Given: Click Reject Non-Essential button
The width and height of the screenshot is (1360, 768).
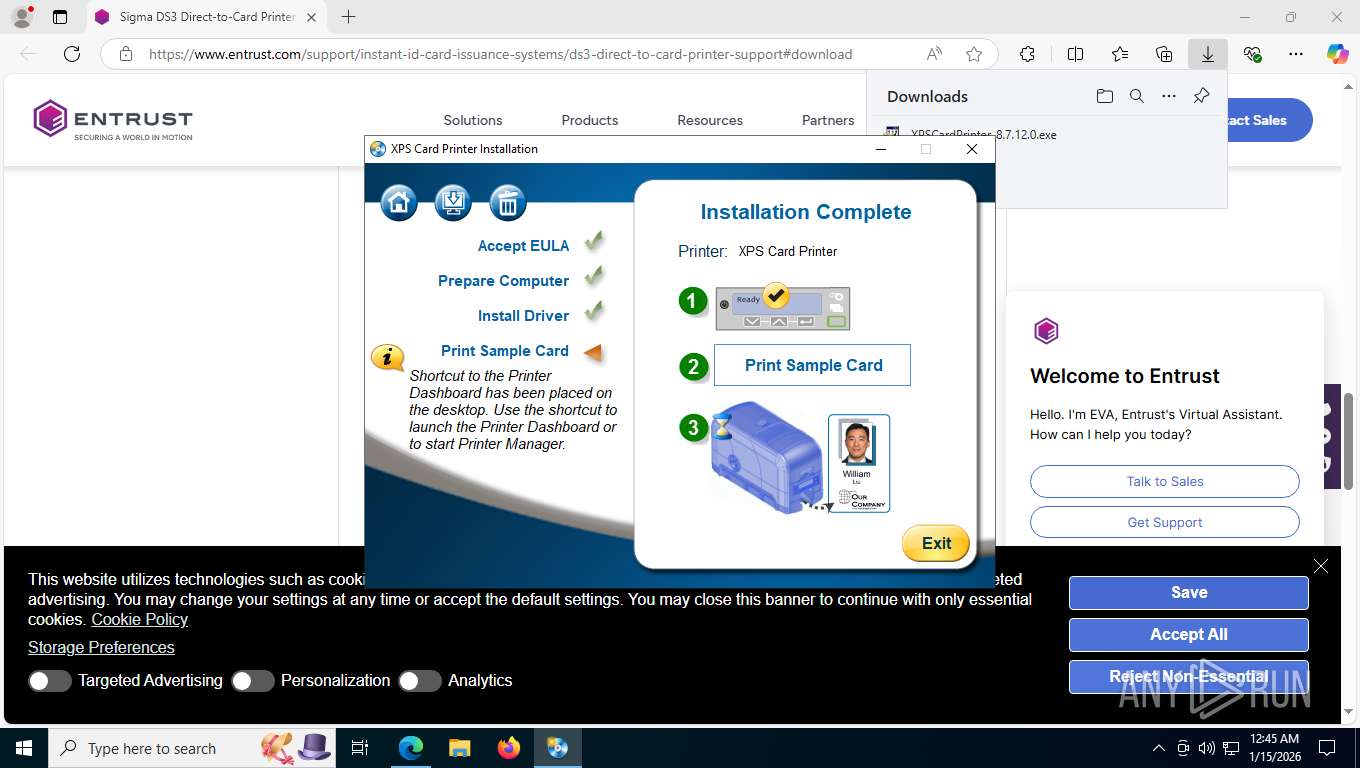Looking at the screenshot, I should point(1189,676).
